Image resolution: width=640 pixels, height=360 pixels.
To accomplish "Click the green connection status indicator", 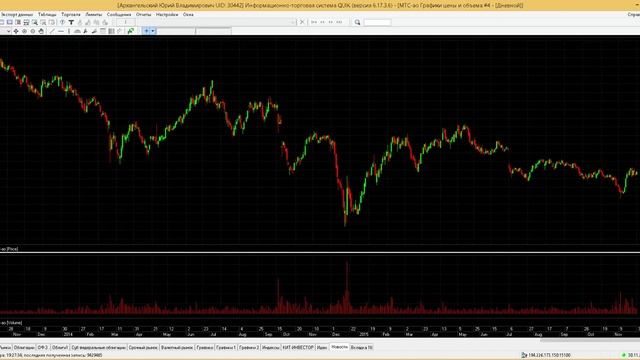I will pos(623,355).
